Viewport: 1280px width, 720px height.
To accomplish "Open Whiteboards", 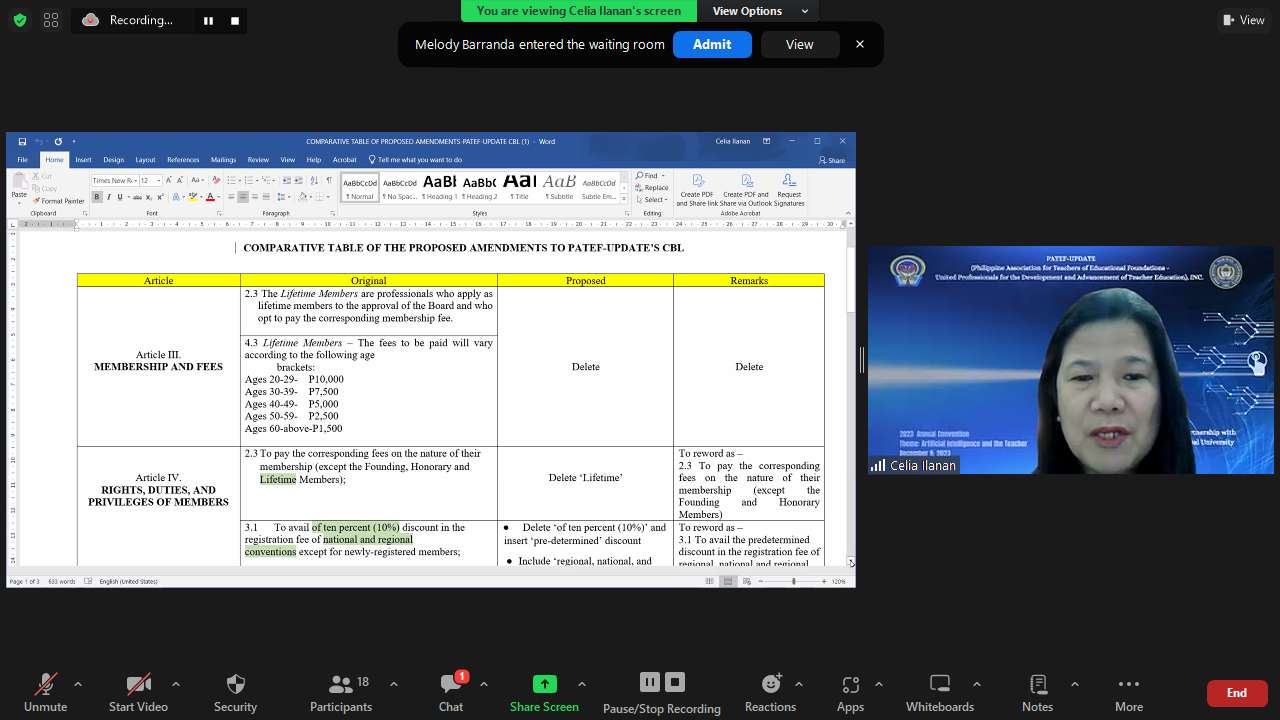I will click(x=939, y=685).
